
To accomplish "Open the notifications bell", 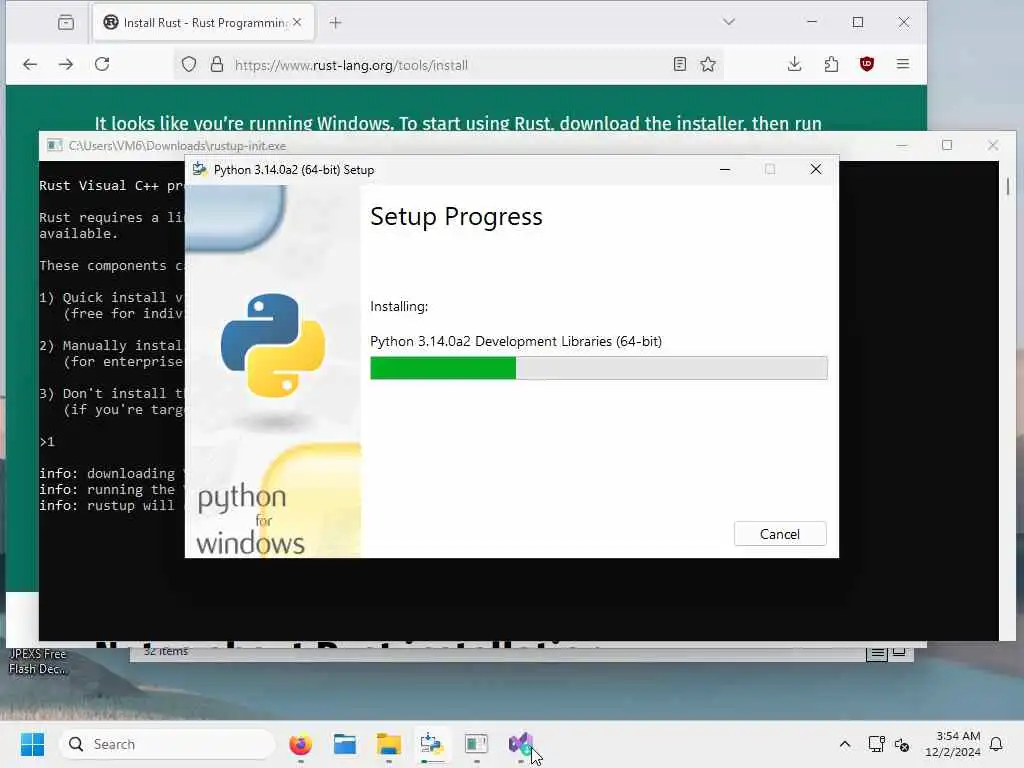I will 996,744.
